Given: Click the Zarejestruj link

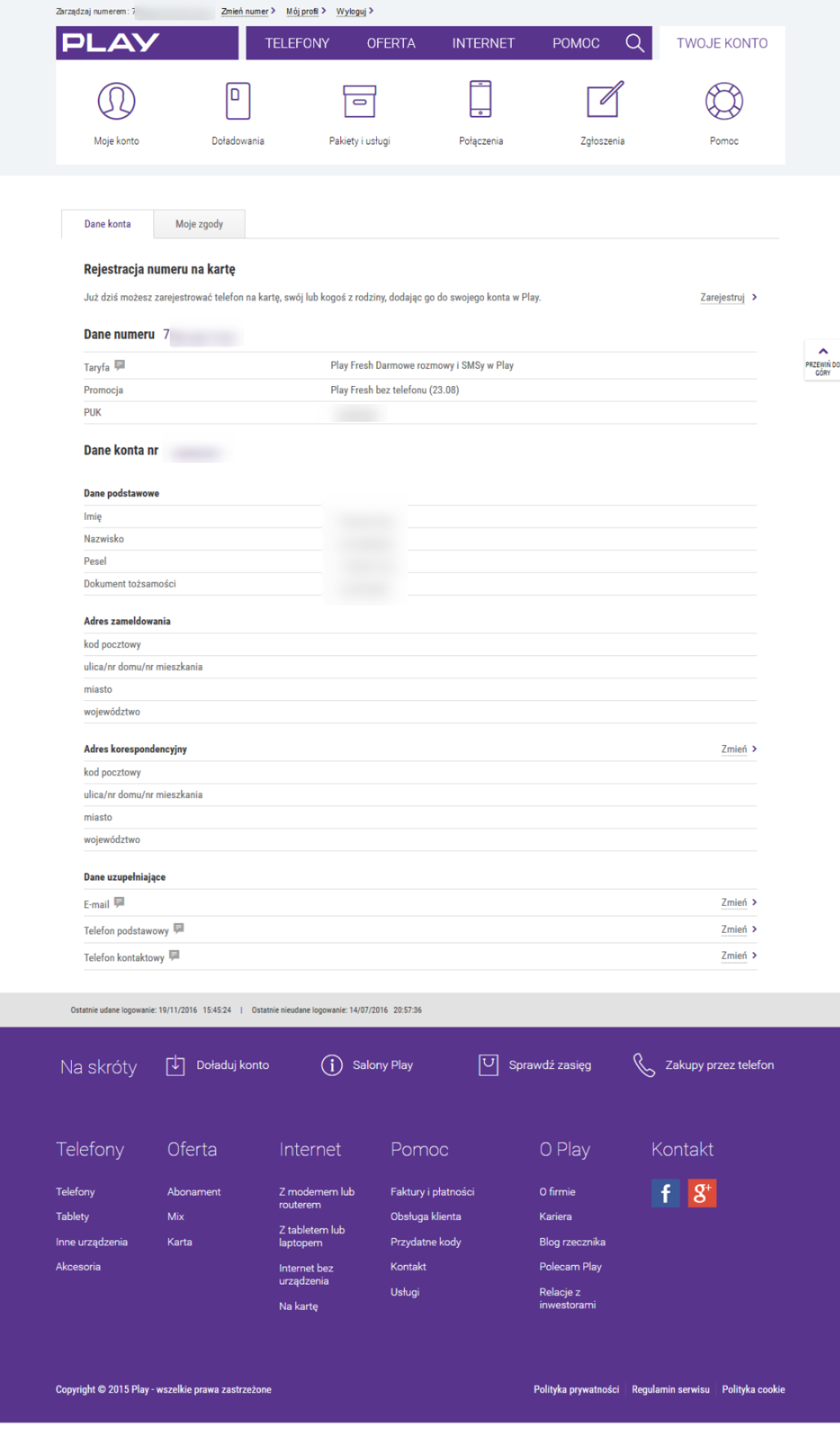Looking at the screenshot, I should coord(723,298).
